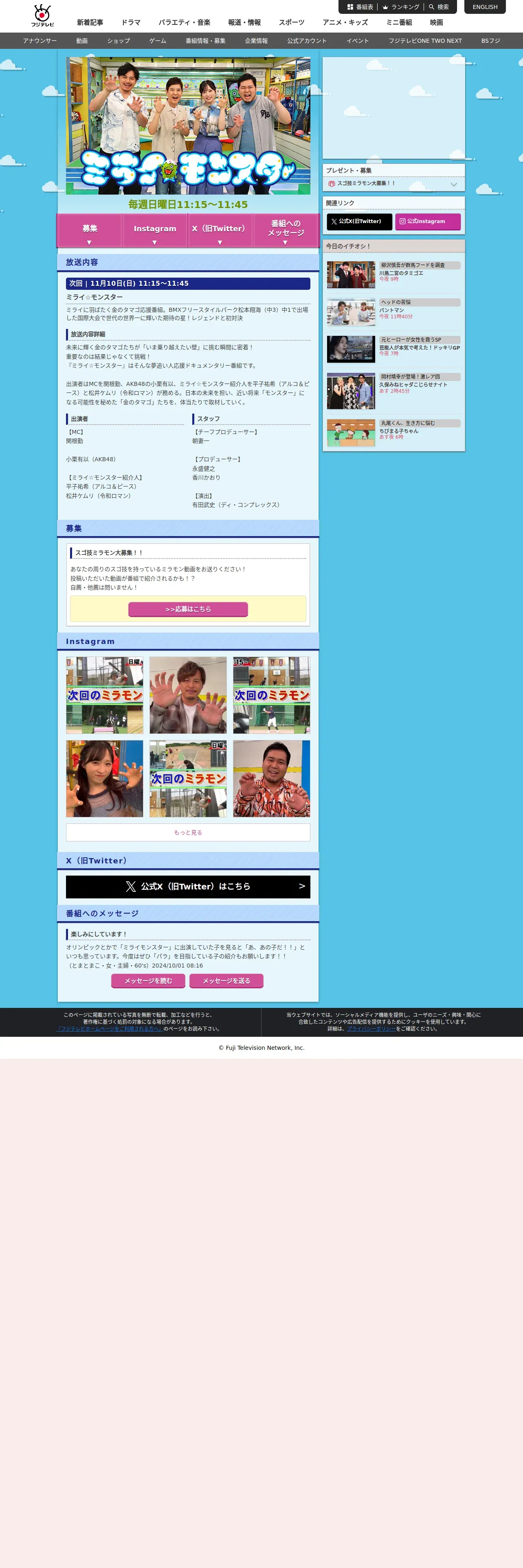Open the アニメ・キッズ menu
523x1568 pixels.
(345, 22)
